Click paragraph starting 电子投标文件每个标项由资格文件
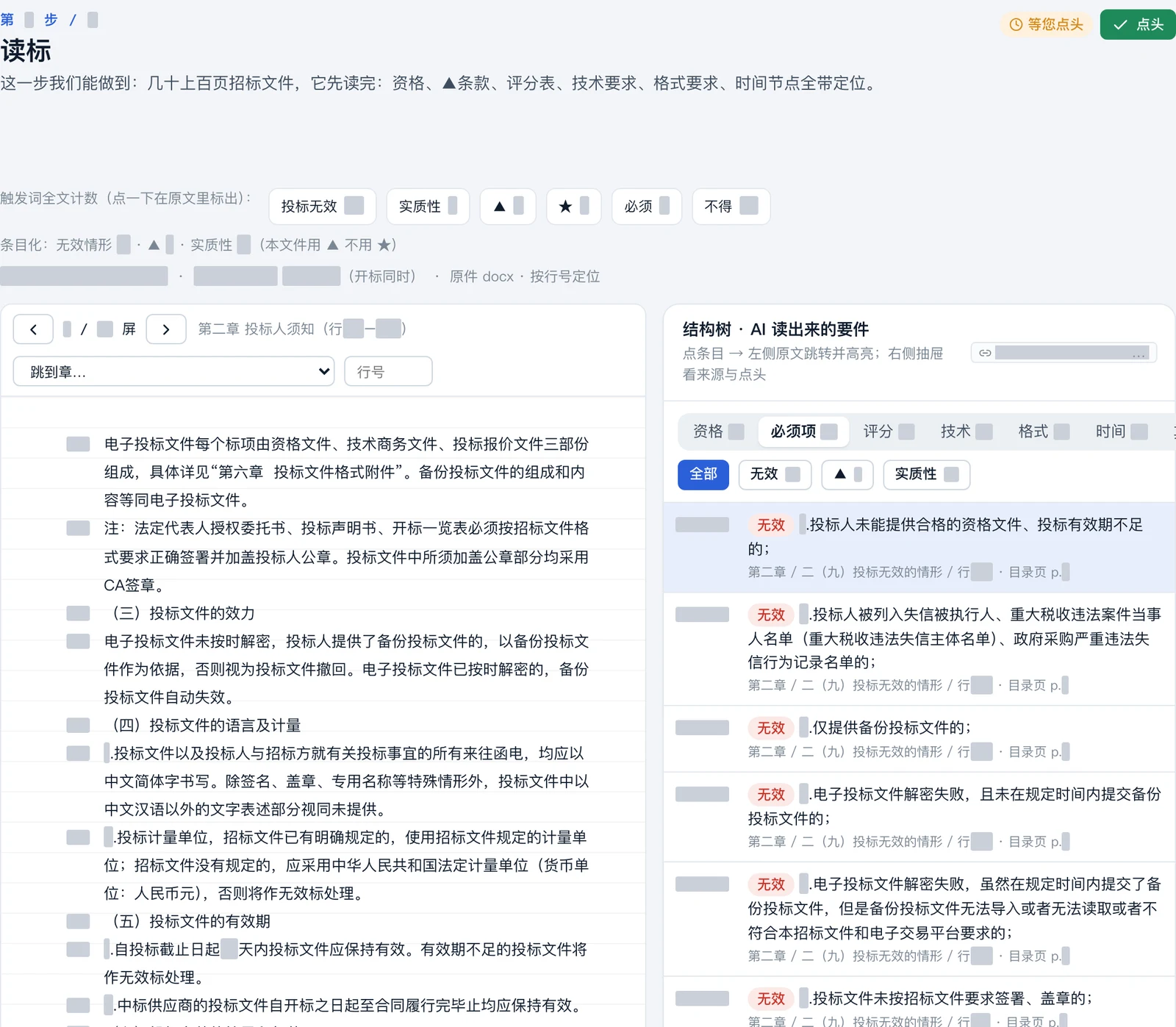 [346, 472]
